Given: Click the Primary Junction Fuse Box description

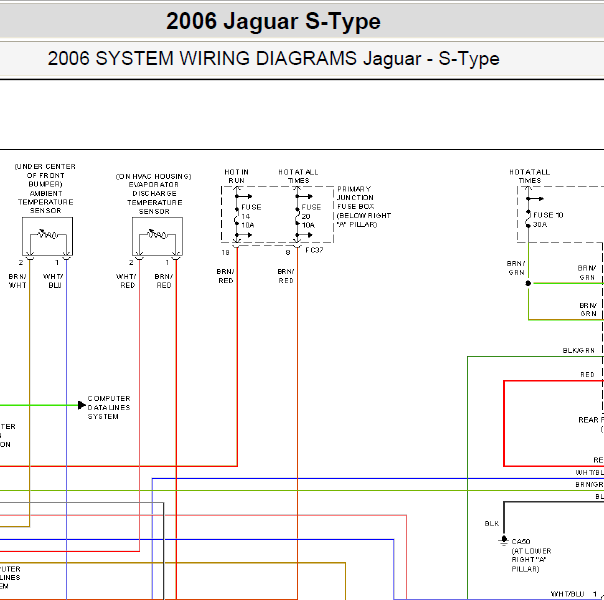Looking at the screenshot, I should click(364, 207).
